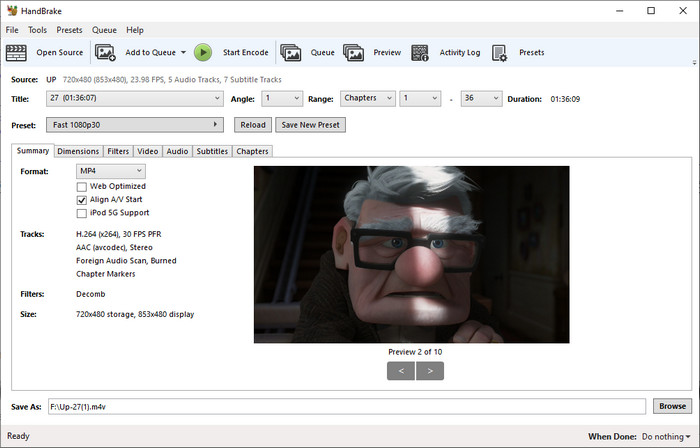
Task: Switch to the Subtitles tab
Action: (212, 151)
